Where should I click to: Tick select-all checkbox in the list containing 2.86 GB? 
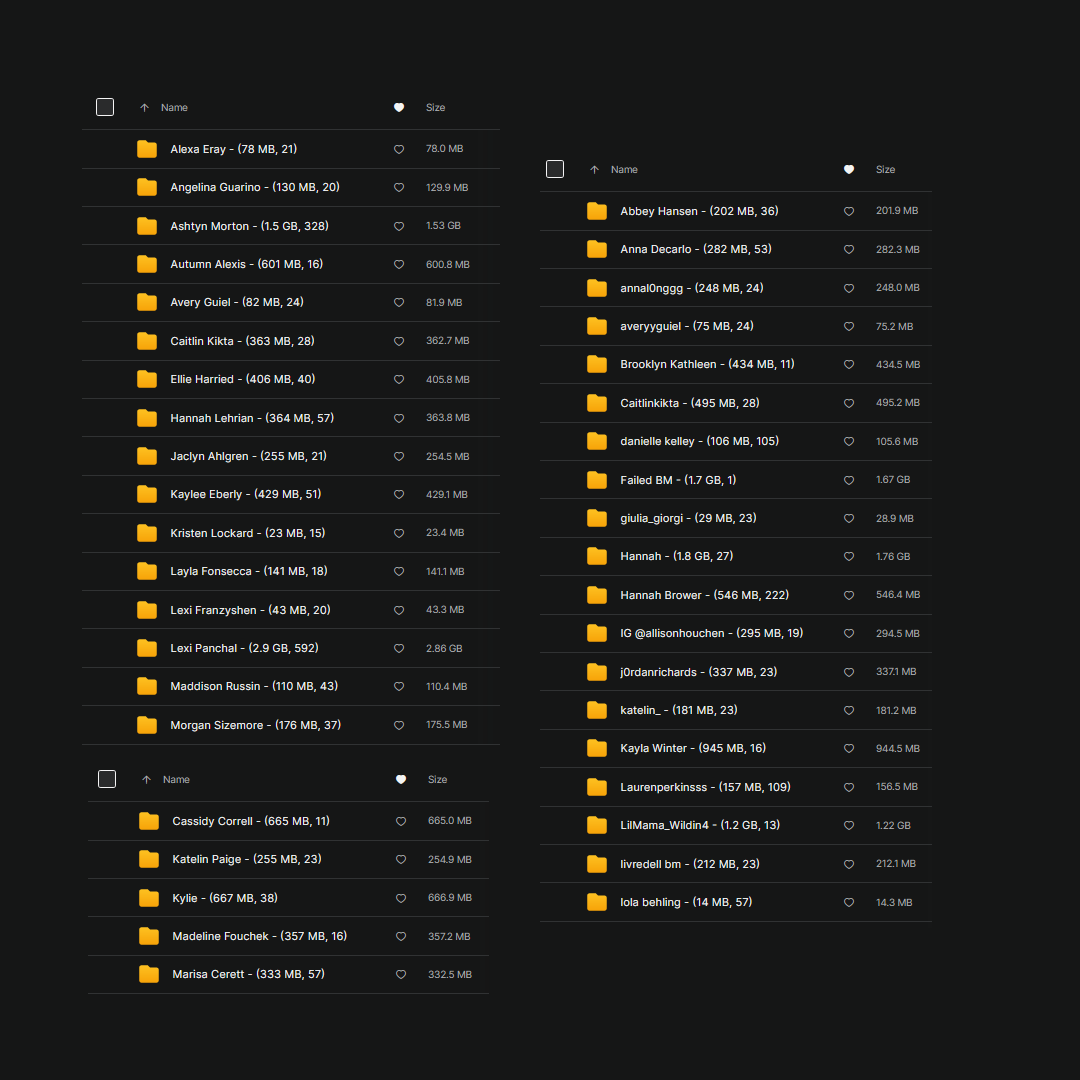point(105,107)
